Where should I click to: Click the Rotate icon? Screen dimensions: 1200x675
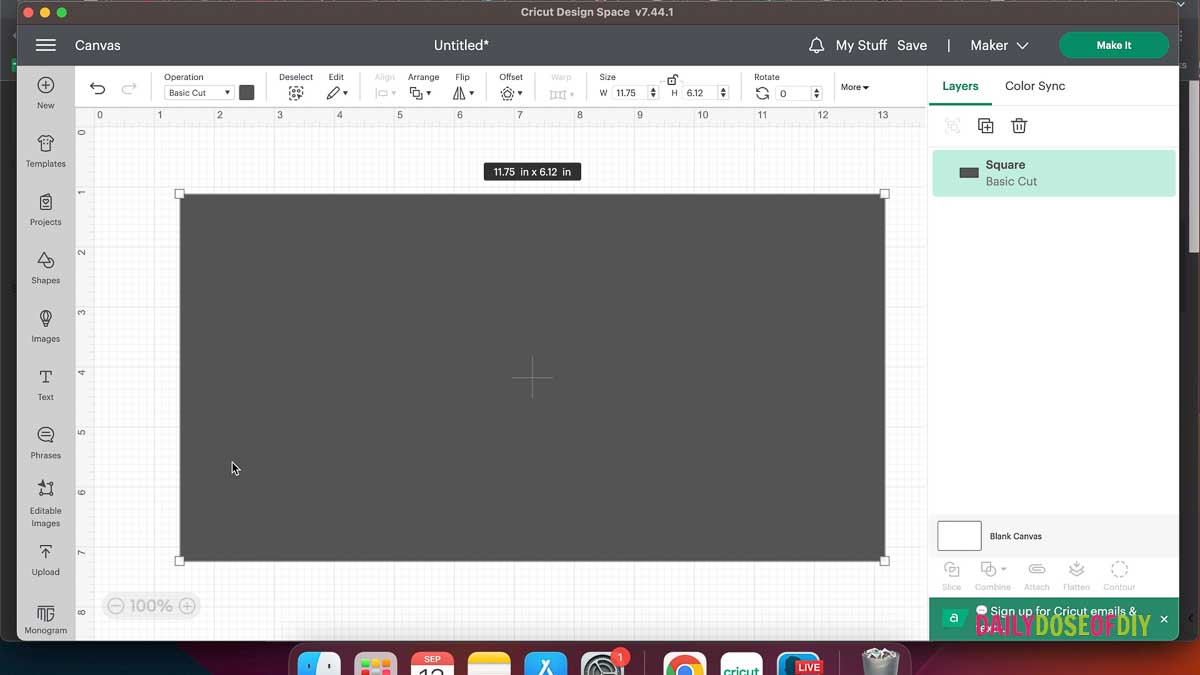pyautogui.click(x=763, y=93)
